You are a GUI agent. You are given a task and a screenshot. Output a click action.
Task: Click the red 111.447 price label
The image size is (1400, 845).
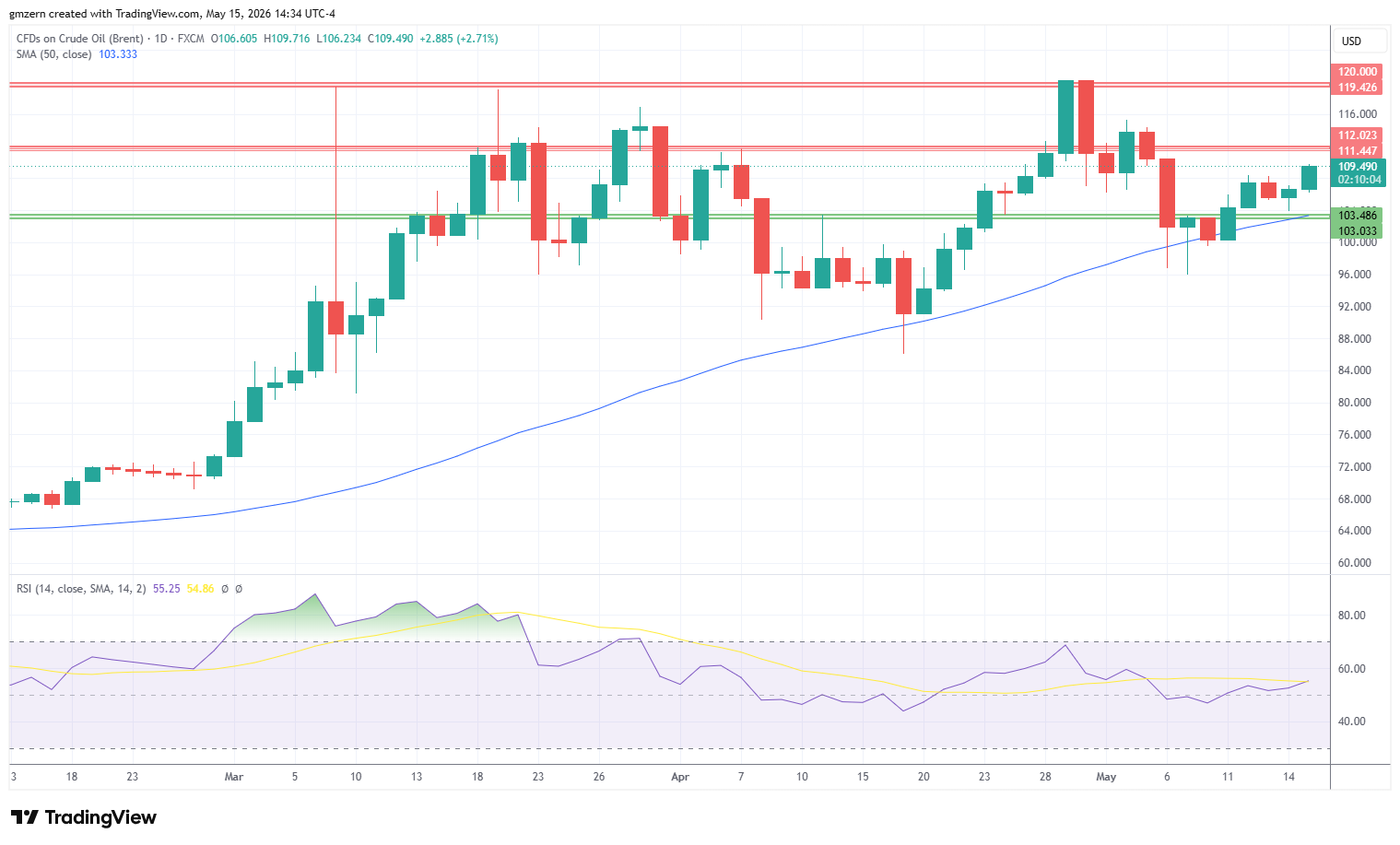pyautogui.click(x=1358, y=151)
